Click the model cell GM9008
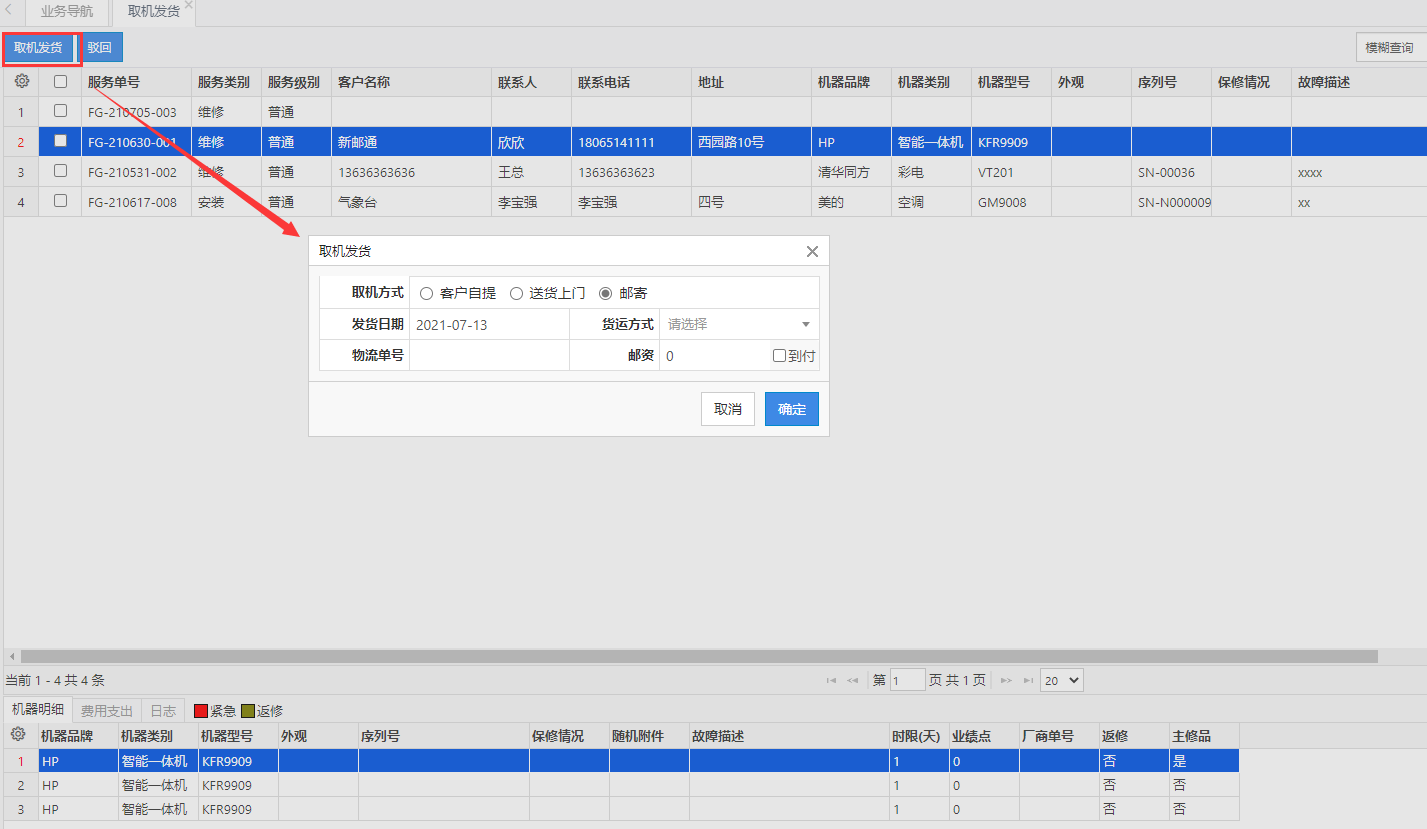Viewport: 1427px width, 829px height. [1011, 202]
